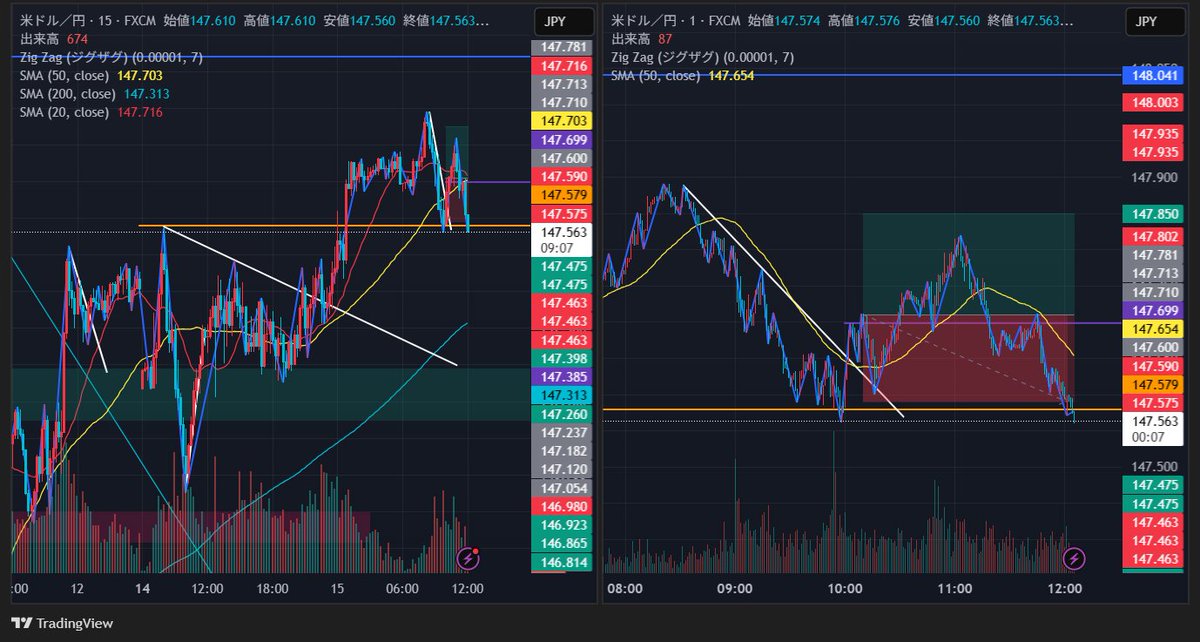Image resolution: width=1200 pixels, height=642 pixels.
Task: Select the 出来高 674 volume legend
Action: (x=54, y=38)
